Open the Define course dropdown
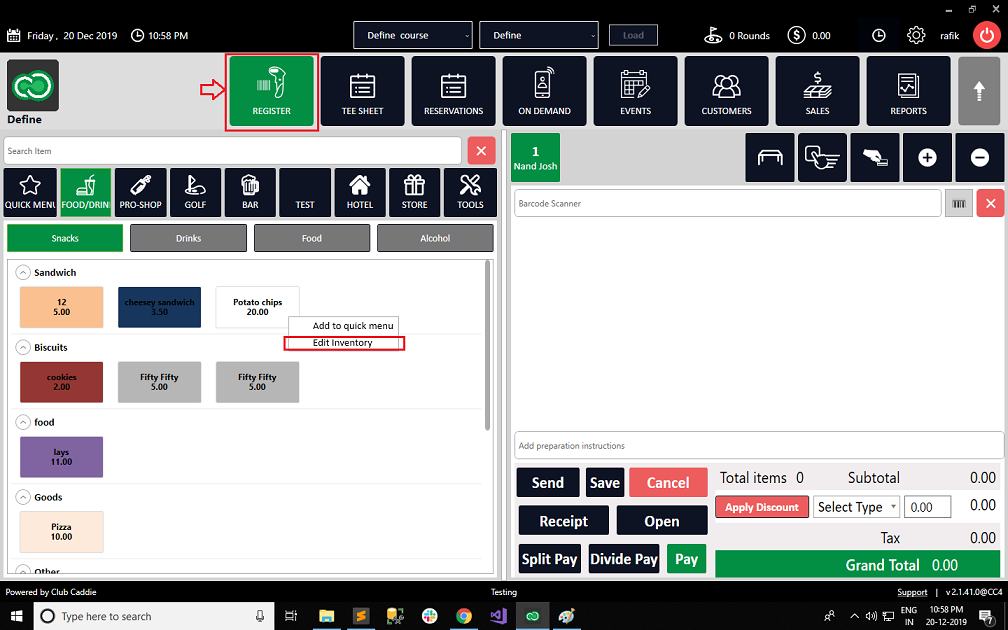Screen dimensions: 1008x630 (413, 35)
